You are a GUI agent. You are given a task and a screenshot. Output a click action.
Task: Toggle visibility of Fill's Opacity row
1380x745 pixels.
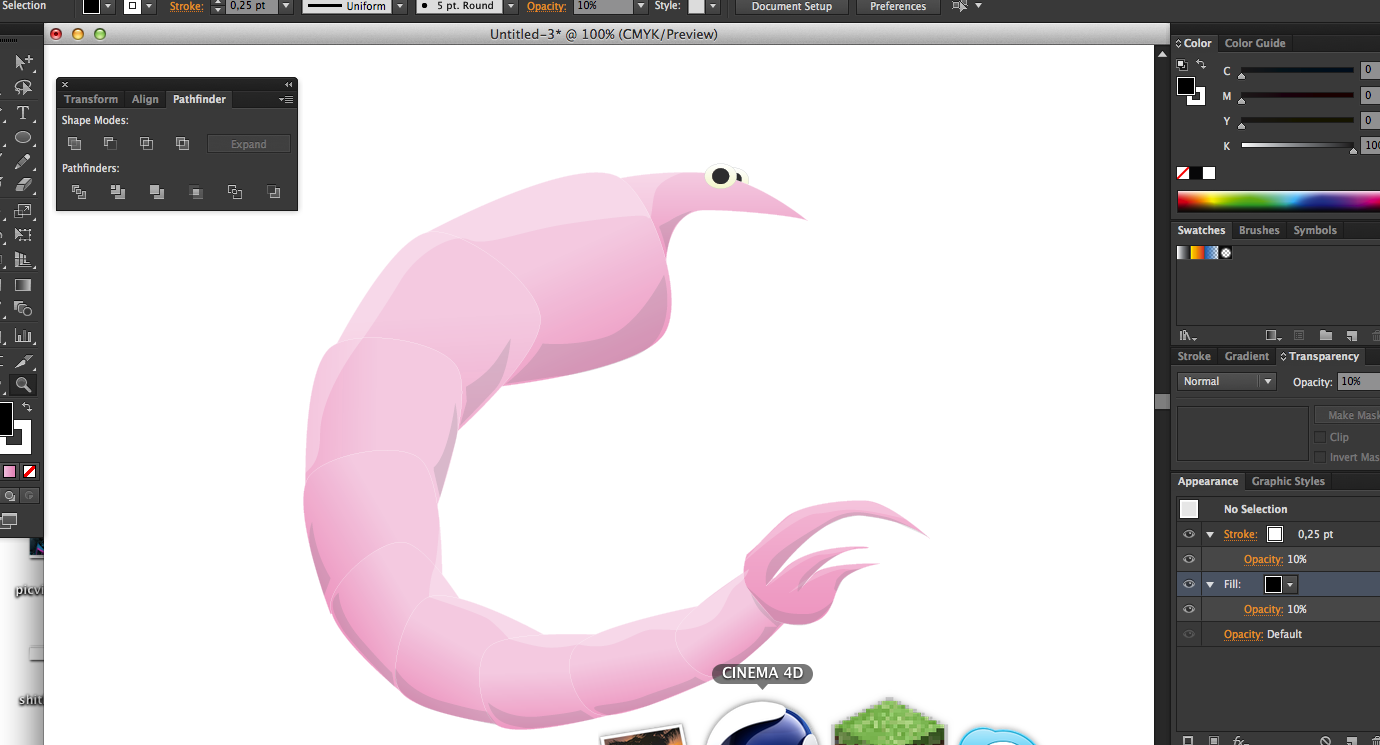[1189, 609]
